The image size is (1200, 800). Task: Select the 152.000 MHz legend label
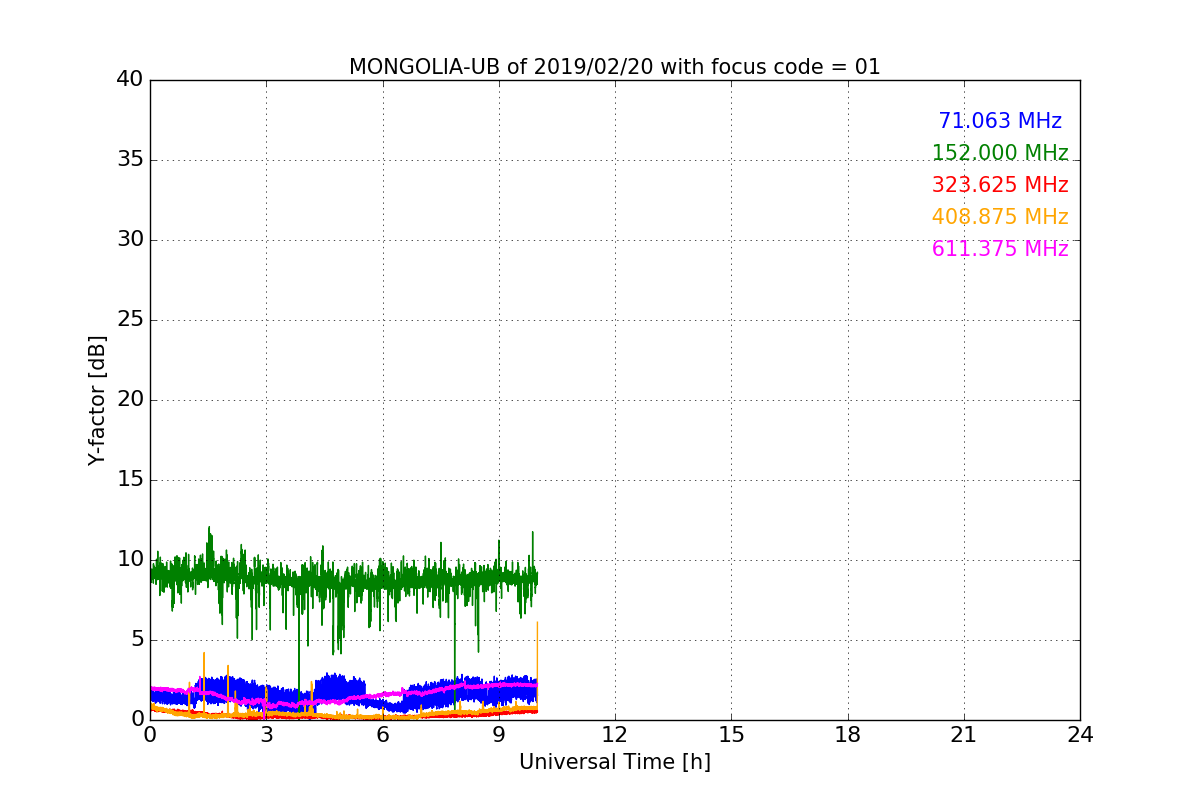click(x=1000, y=153)
